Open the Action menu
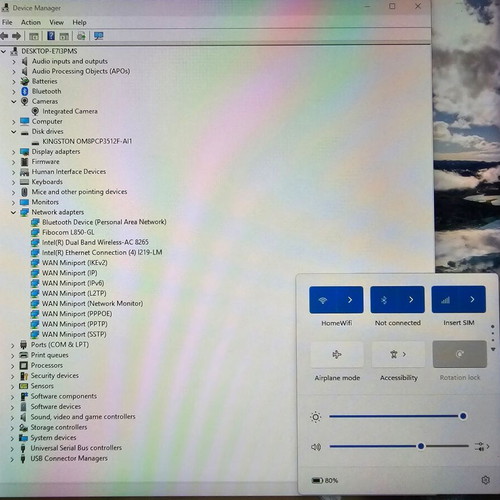 pyautogui.click(x=31, y=22)
